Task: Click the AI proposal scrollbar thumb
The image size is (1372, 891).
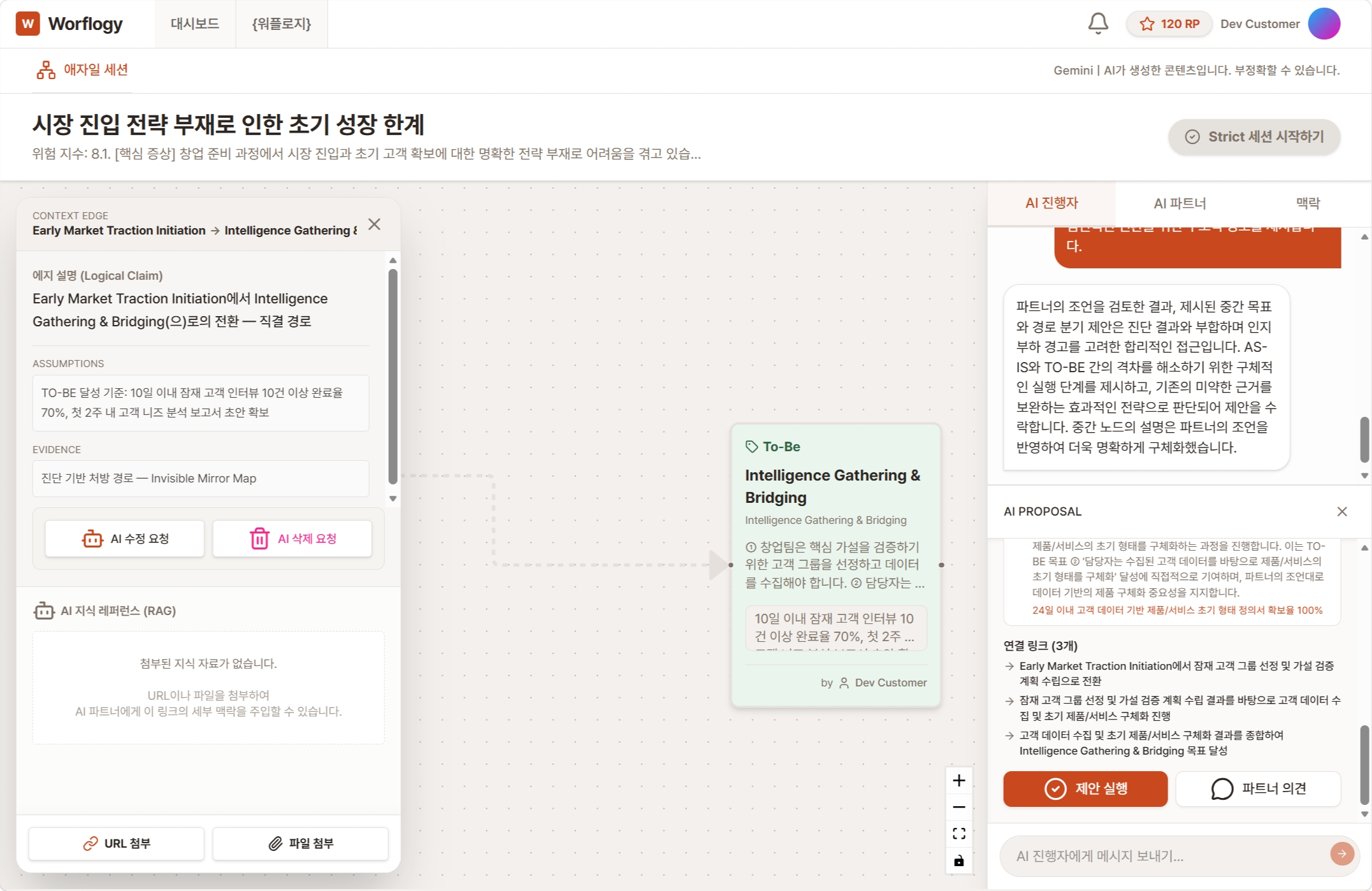Action: (x=1364, y=765)
